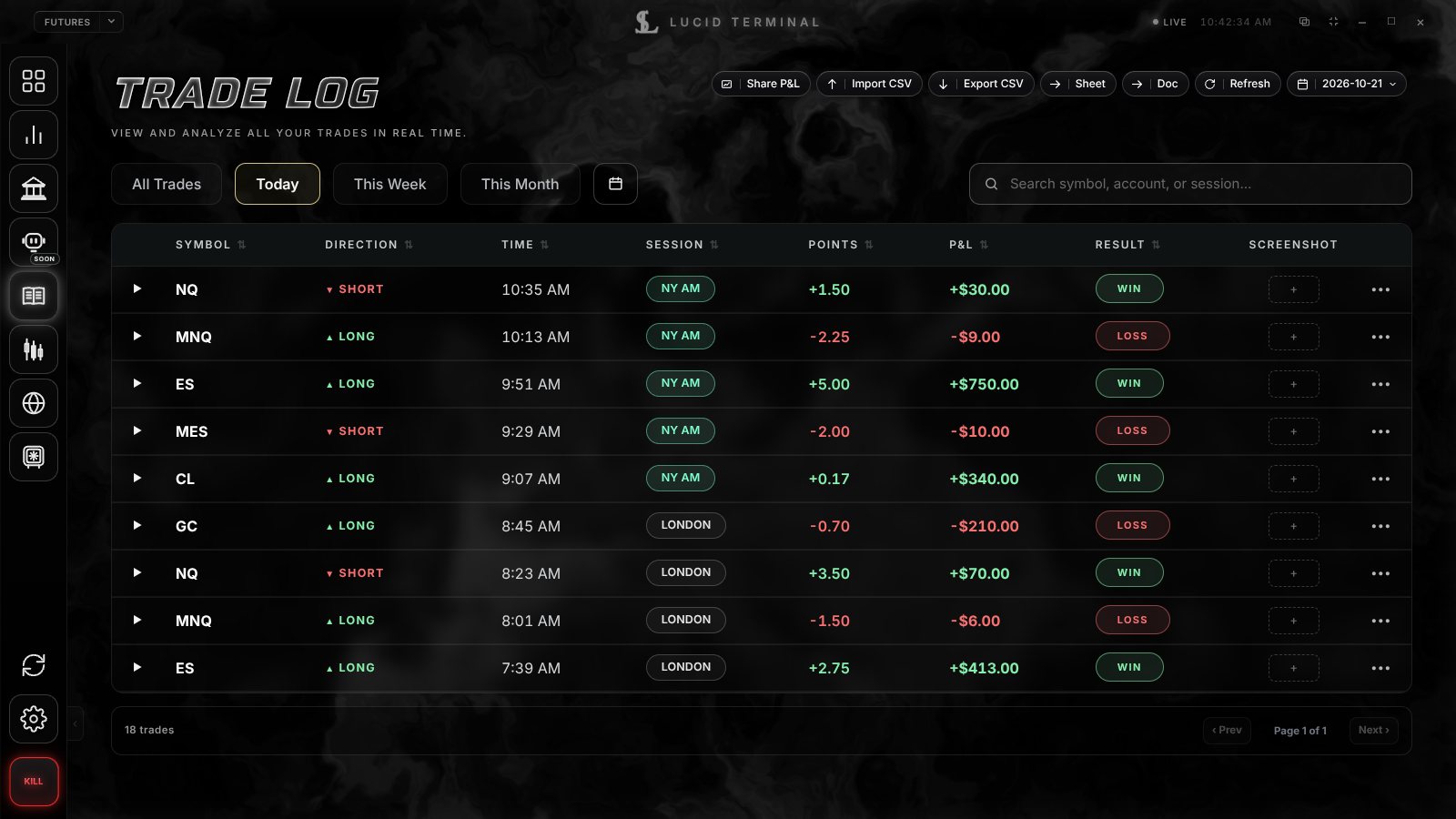This screenshot has height=819, width=1456.
Task: Open the settings gear icon
Action: [34, 719]
